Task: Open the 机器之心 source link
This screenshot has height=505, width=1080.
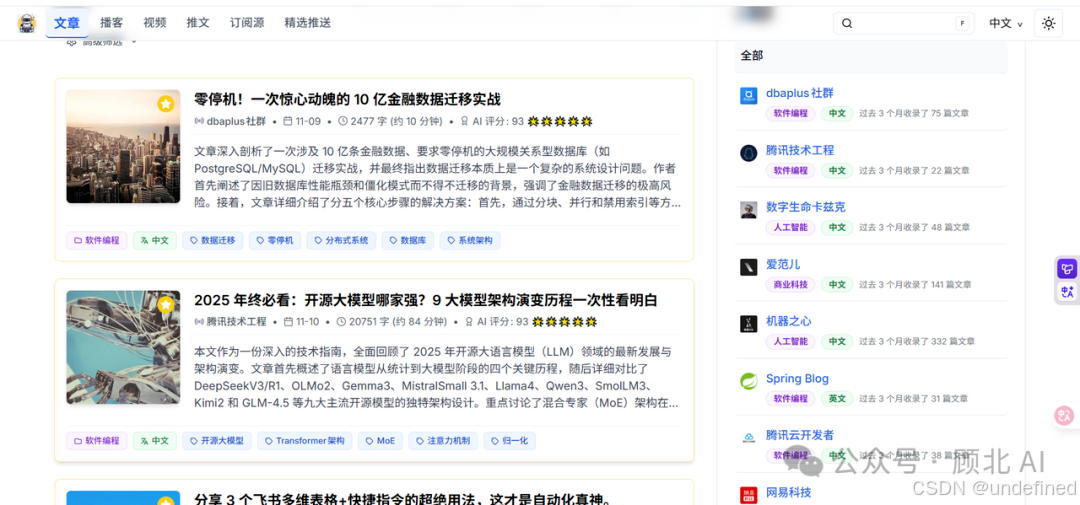Action: pyautogui.click(x=789, y=321)
